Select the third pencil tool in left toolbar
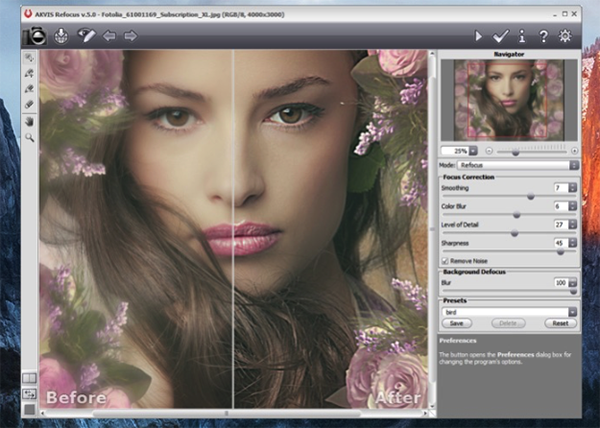 [29, 89]
